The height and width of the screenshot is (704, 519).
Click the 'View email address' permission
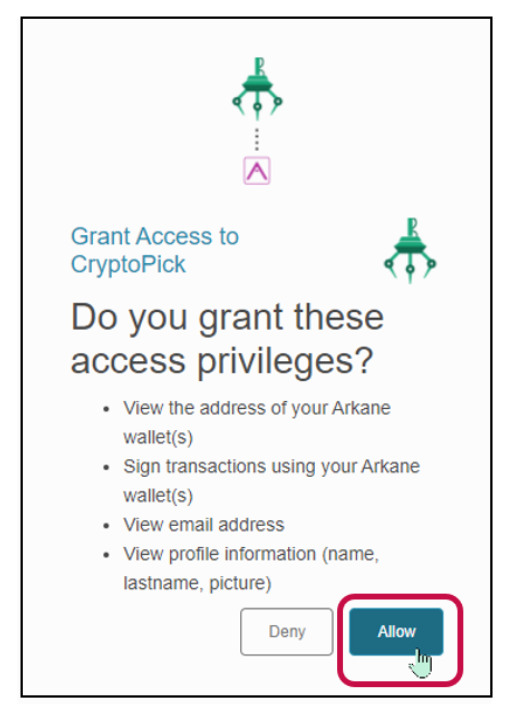click(204, 525)
